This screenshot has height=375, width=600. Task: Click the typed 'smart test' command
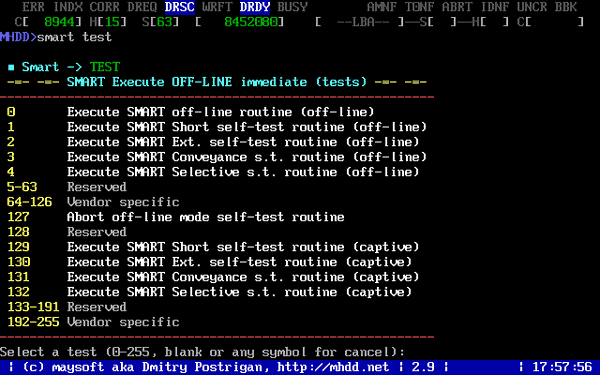click(75, 37)
